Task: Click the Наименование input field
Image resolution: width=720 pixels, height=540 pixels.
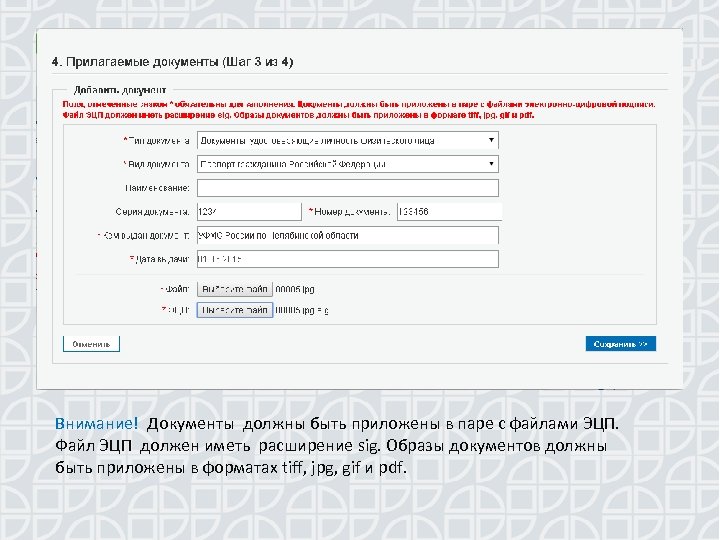Action: (x=348, y=188)
